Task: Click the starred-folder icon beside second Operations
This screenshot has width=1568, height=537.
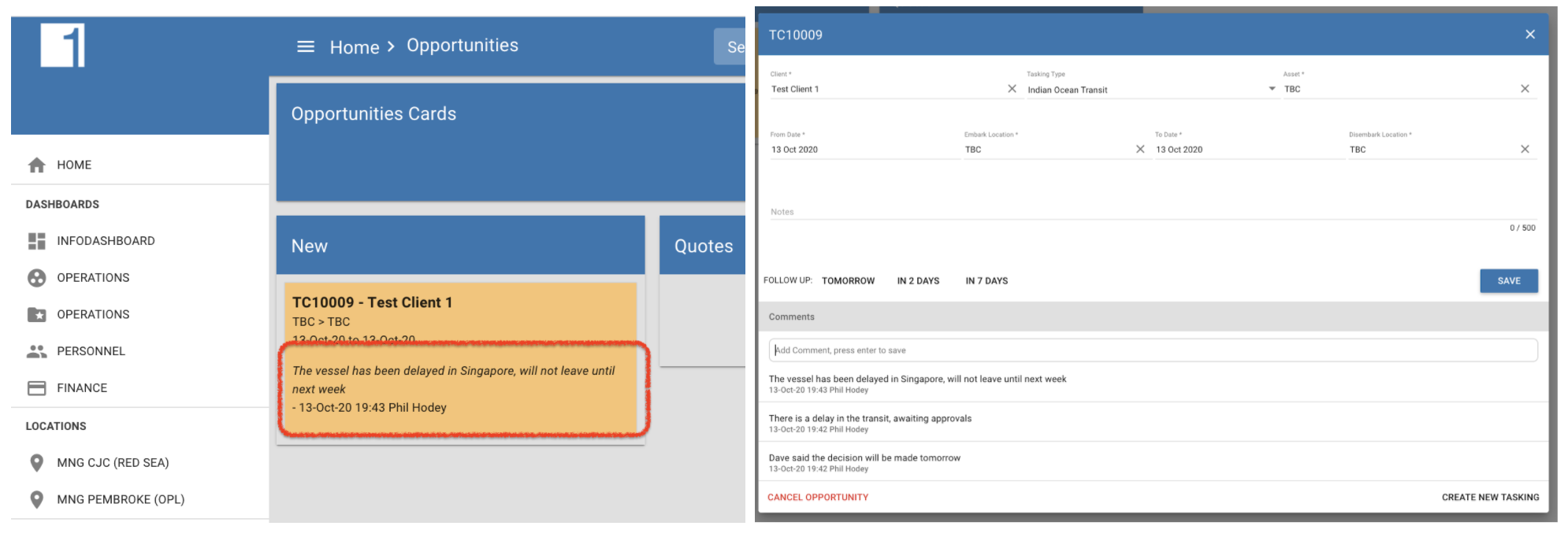Action: point(37,314)
